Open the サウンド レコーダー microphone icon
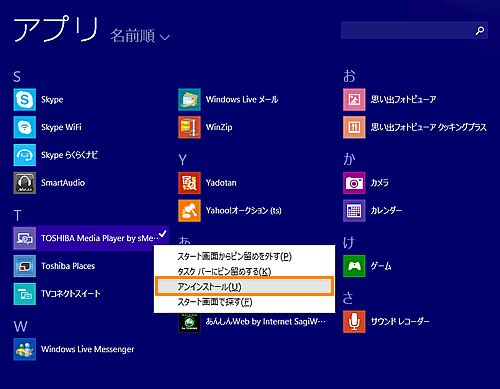Image resolution: width=500 pixels, height=389 pixels. [x=354, y=322]
